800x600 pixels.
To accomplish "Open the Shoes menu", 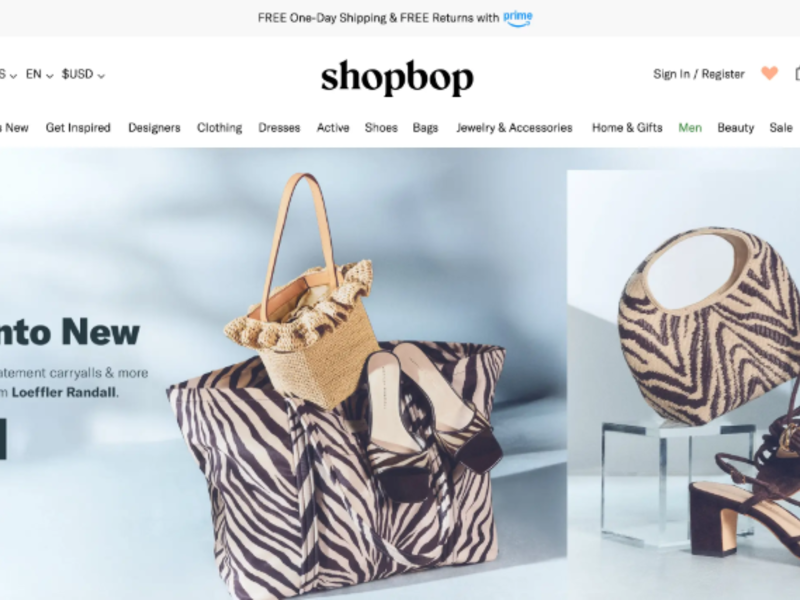I will [381, 128].
